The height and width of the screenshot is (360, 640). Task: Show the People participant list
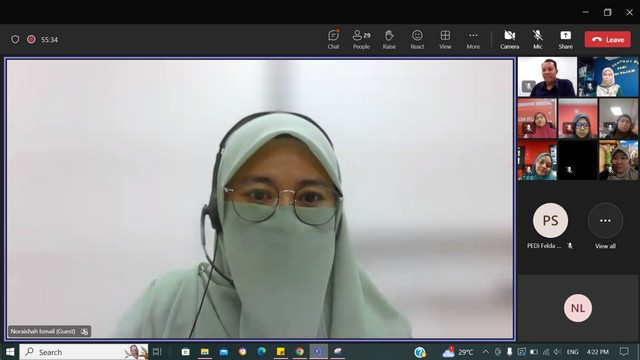coord(361,40)
